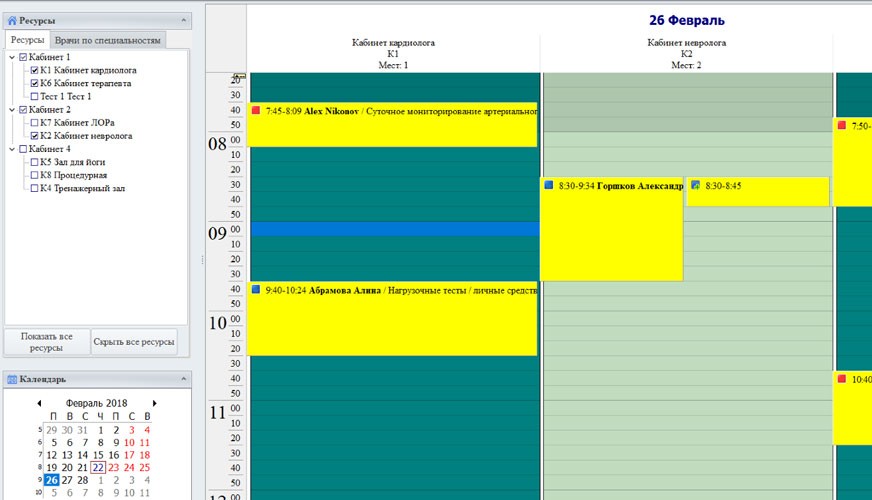Go to next month in calendar

point(155,402)
